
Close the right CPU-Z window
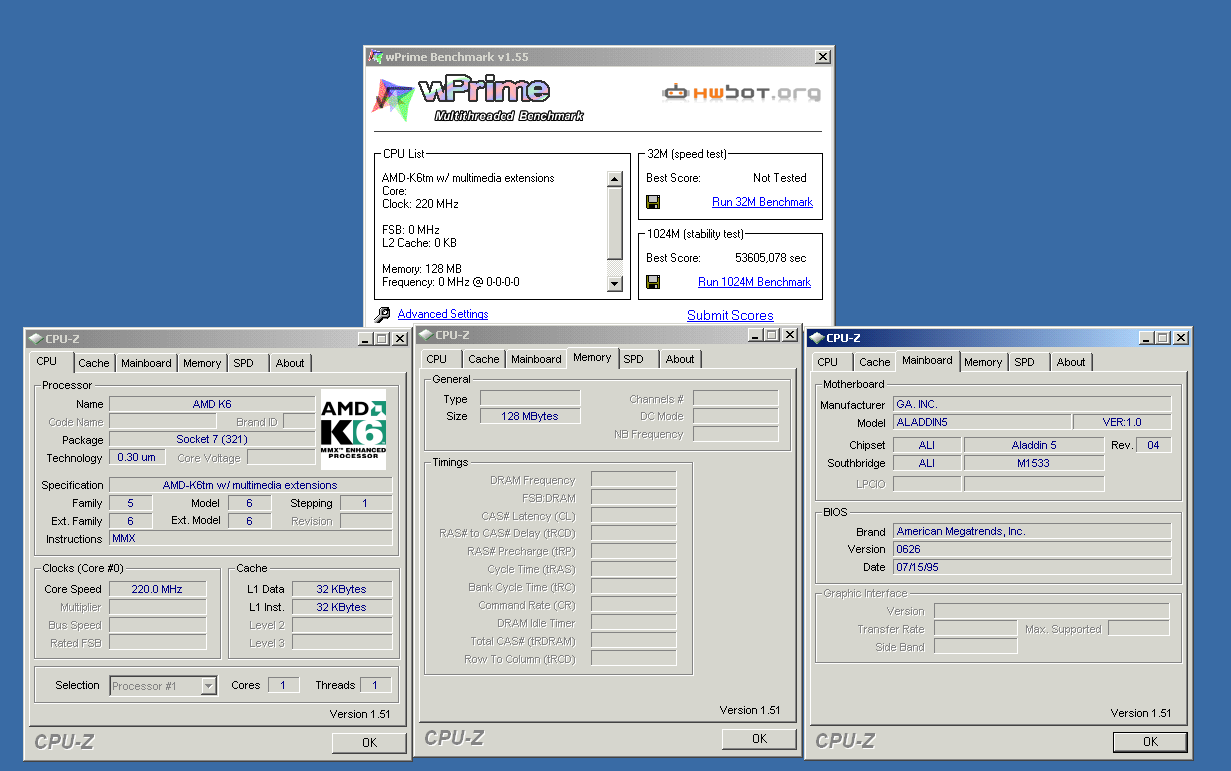[x=1180, y=338]
